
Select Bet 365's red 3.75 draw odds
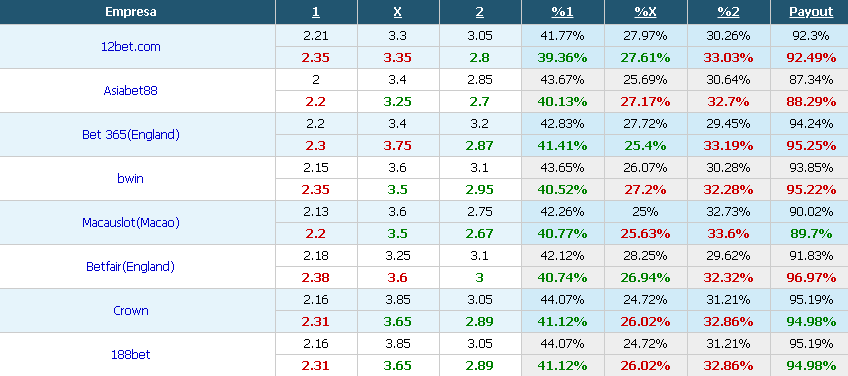point(398,146)
